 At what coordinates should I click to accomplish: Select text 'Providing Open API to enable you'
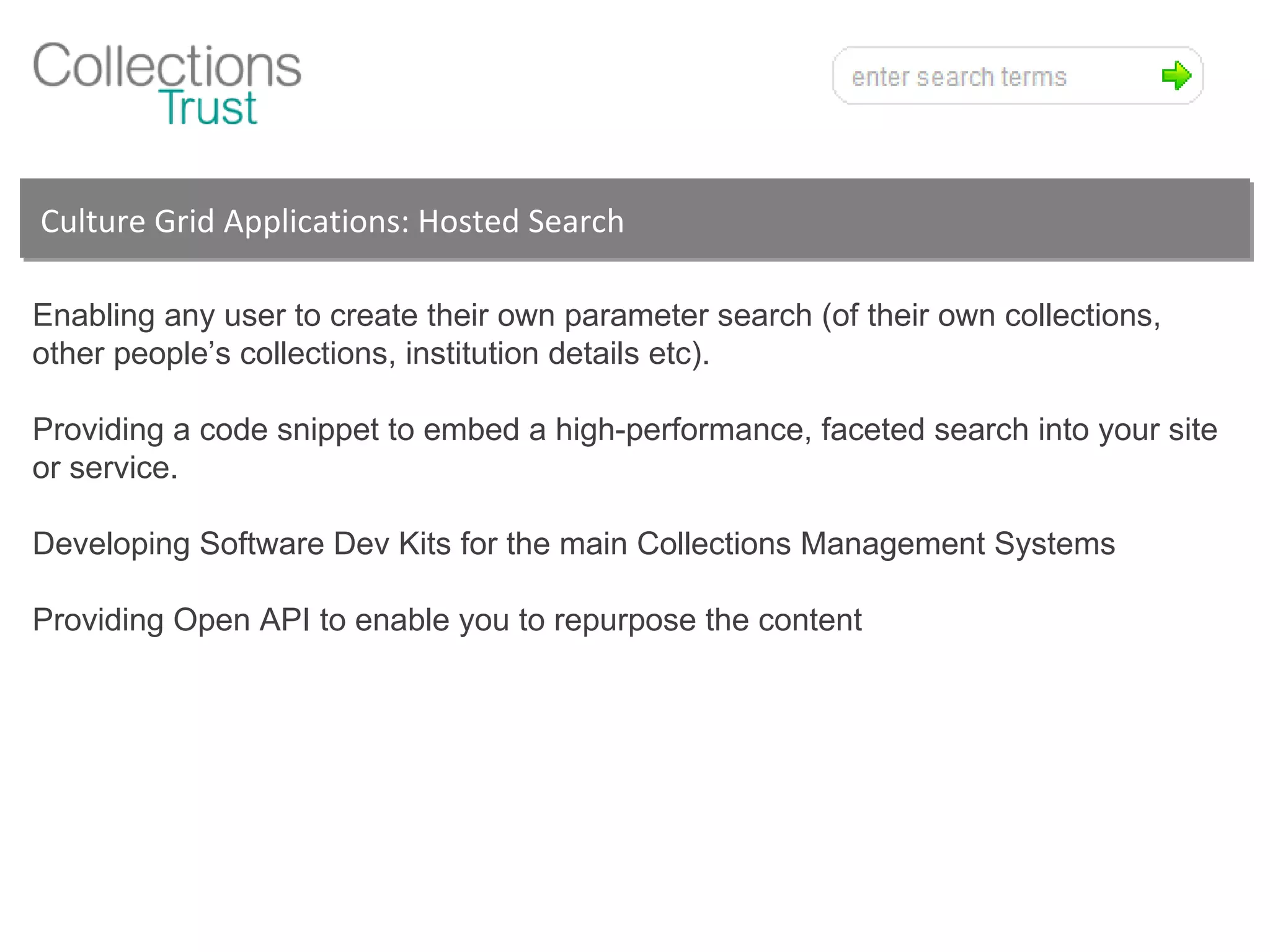click(270, 620)
